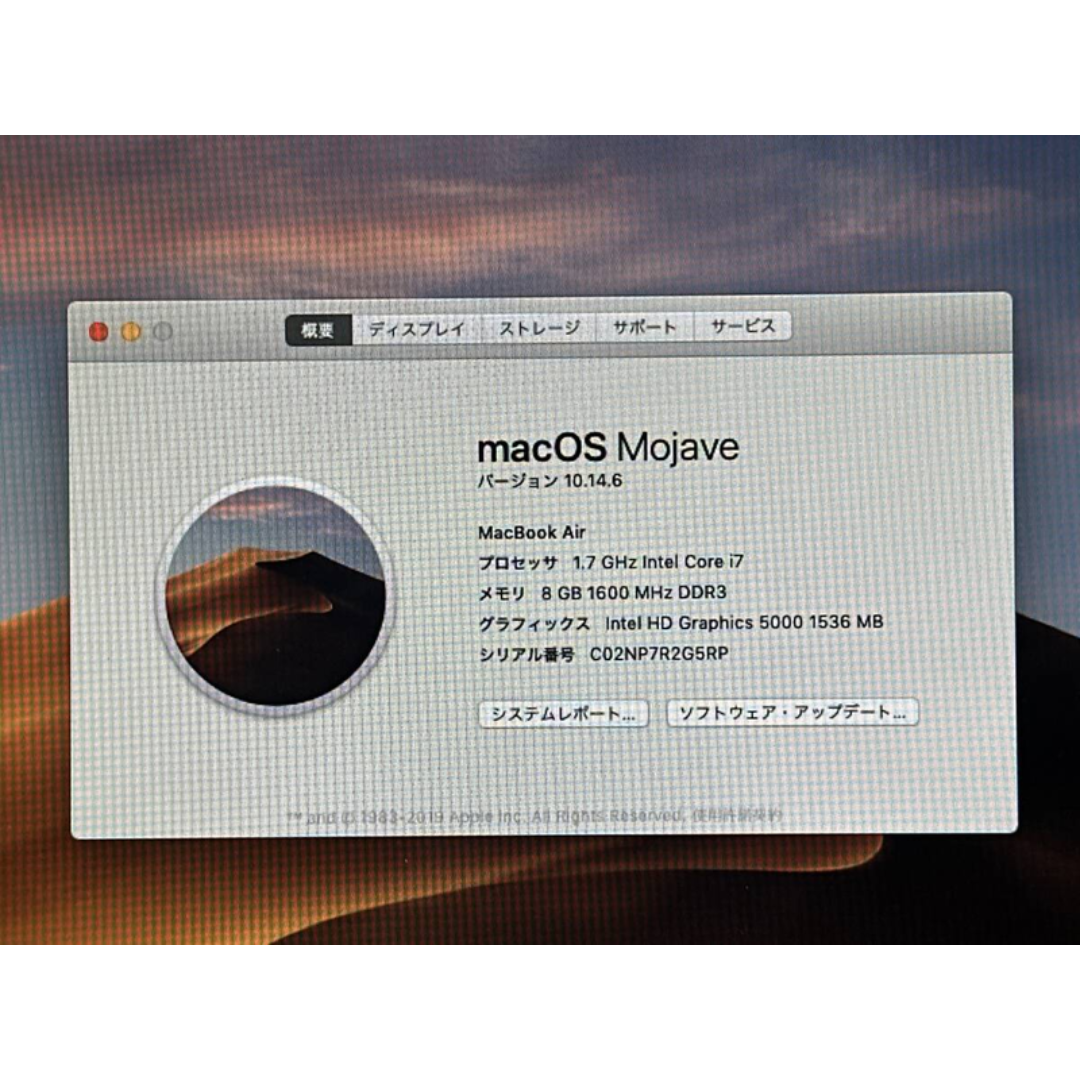
Task: Click the メモリ label
Action: [x=502, y=593]
